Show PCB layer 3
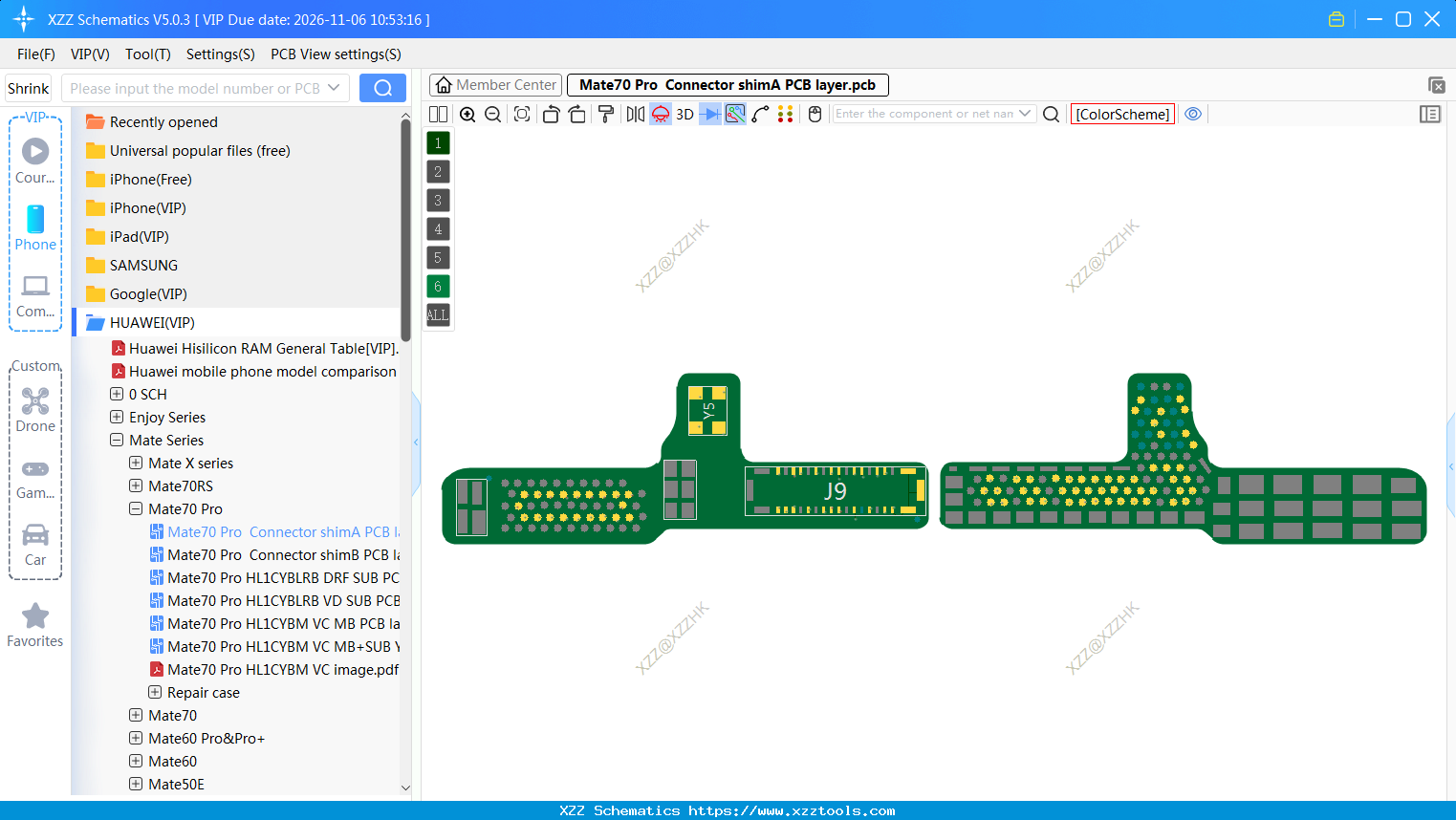 438,201
